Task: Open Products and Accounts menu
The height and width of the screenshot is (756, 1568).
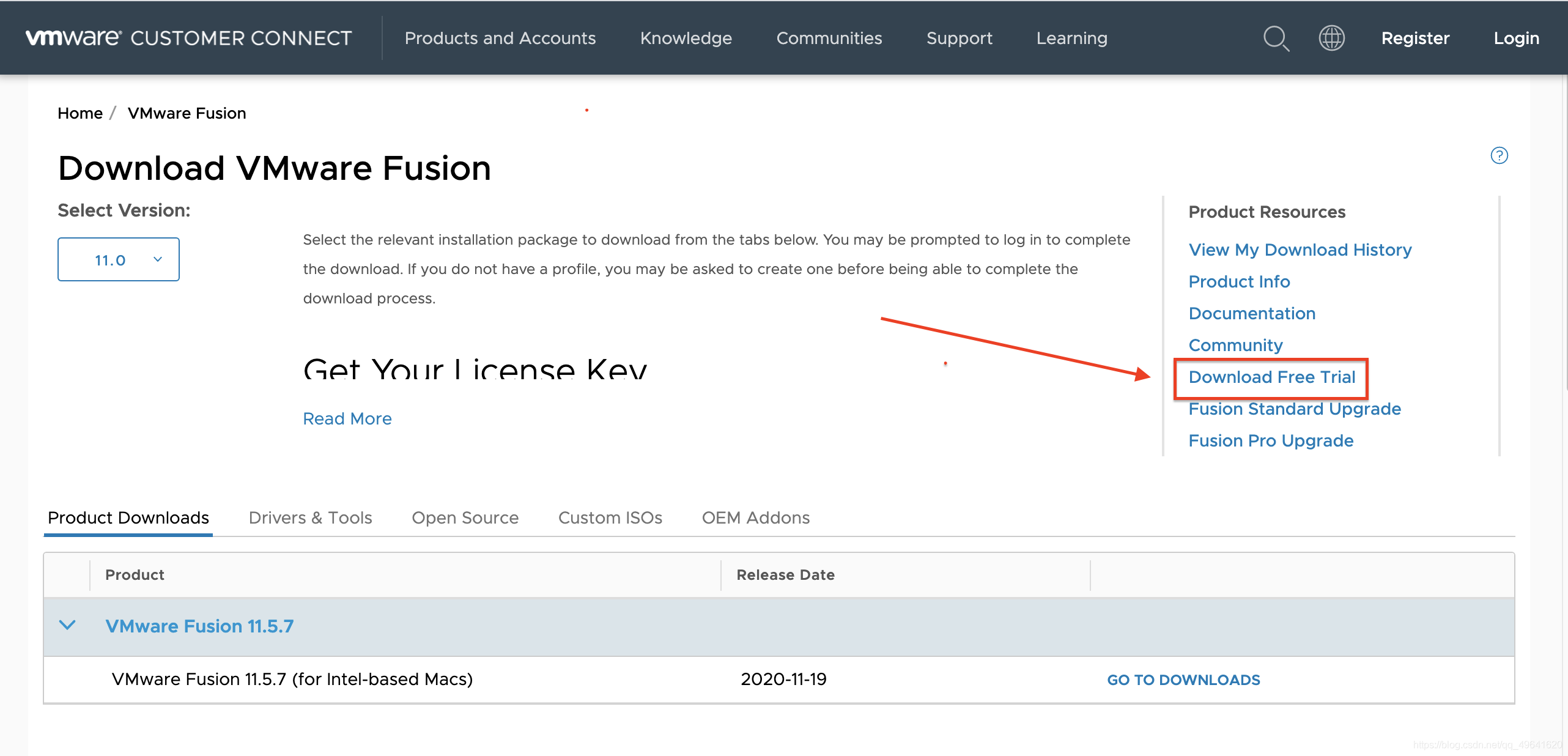Action: 500,38
